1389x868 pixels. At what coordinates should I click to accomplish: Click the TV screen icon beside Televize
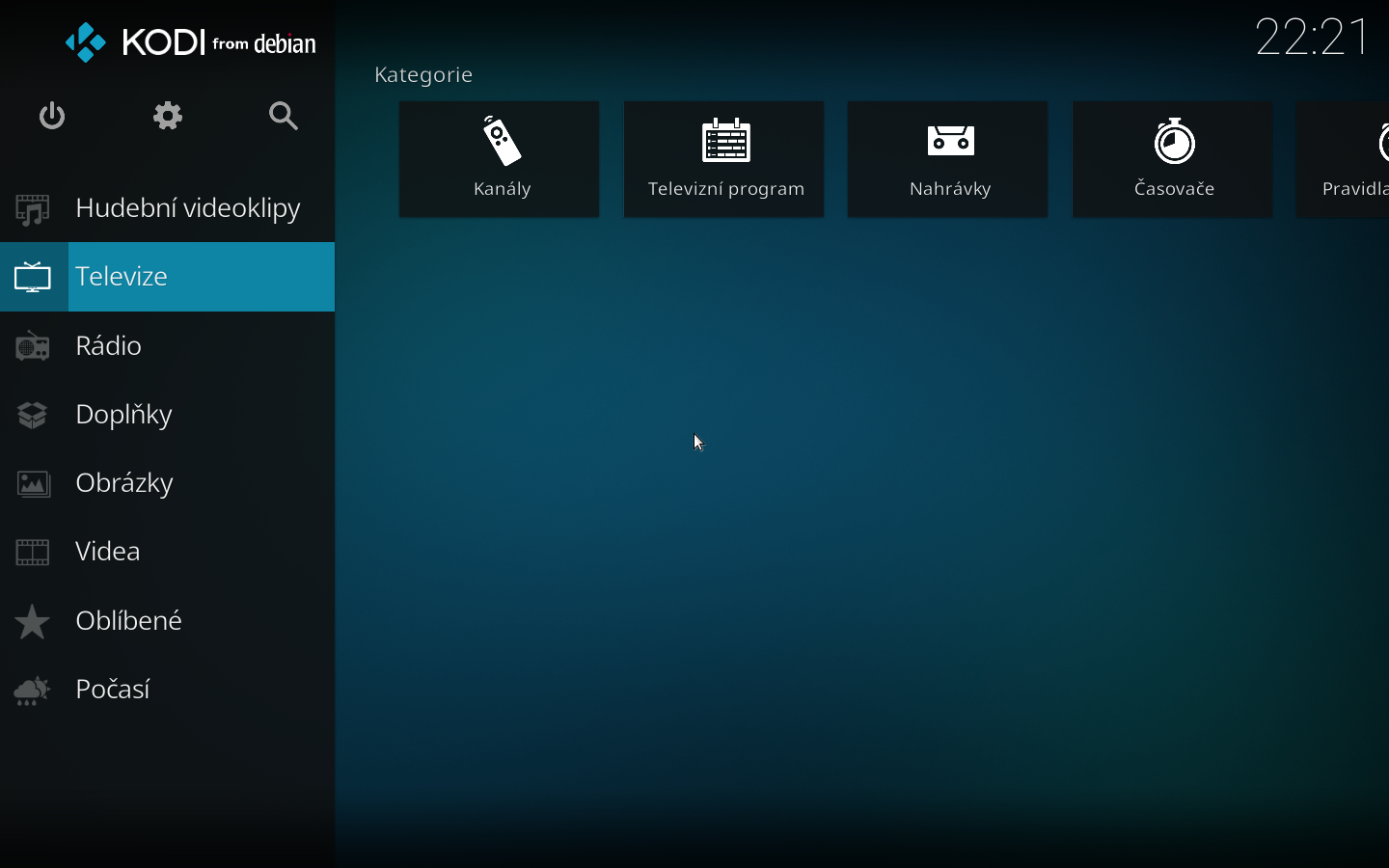point(33,278)
